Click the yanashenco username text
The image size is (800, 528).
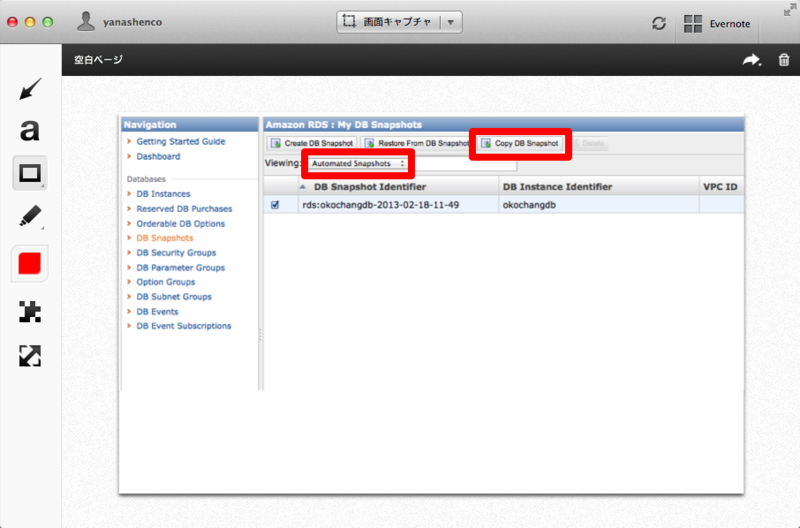pyautogui.click(x=133, y=22)
